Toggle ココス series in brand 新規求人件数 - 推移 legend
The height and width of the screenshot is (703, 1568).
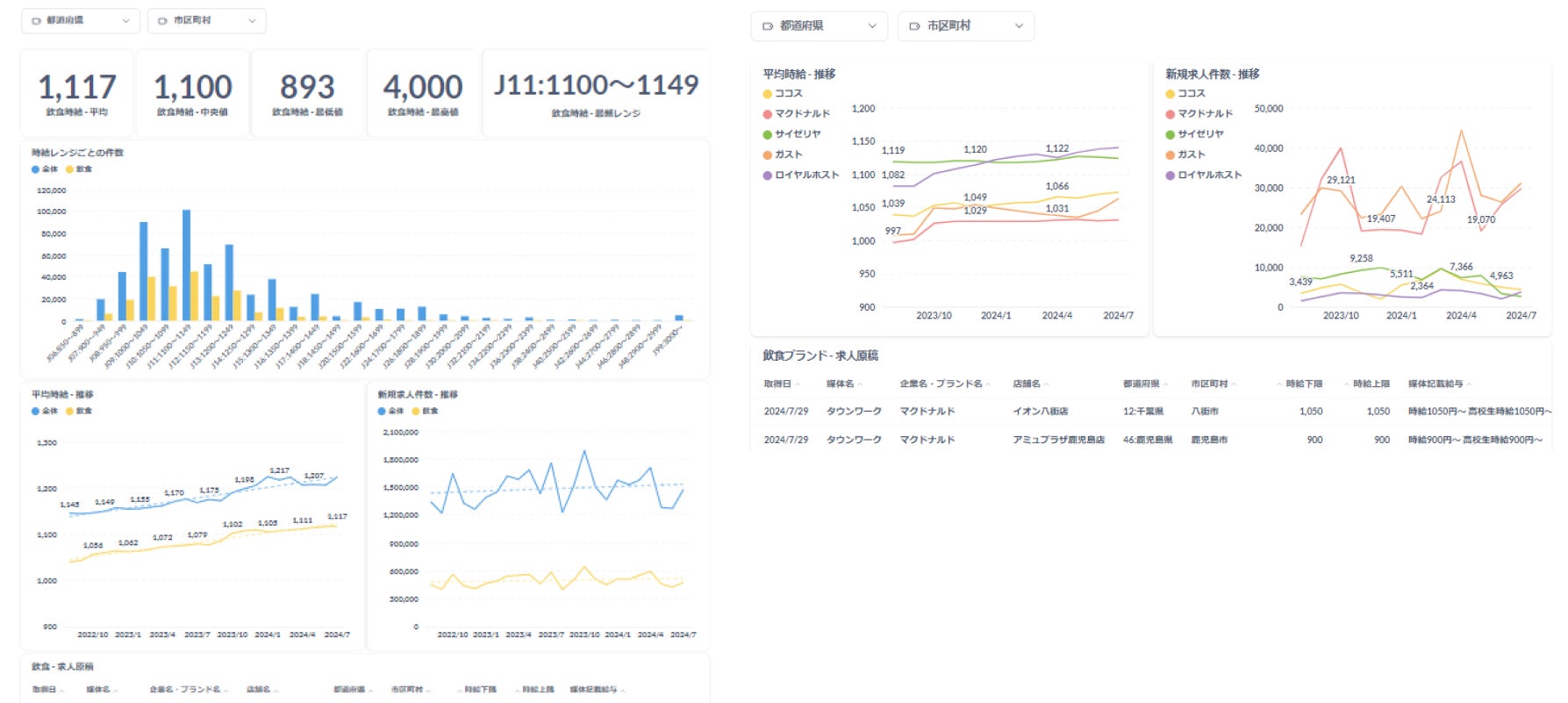point(1185,94)
